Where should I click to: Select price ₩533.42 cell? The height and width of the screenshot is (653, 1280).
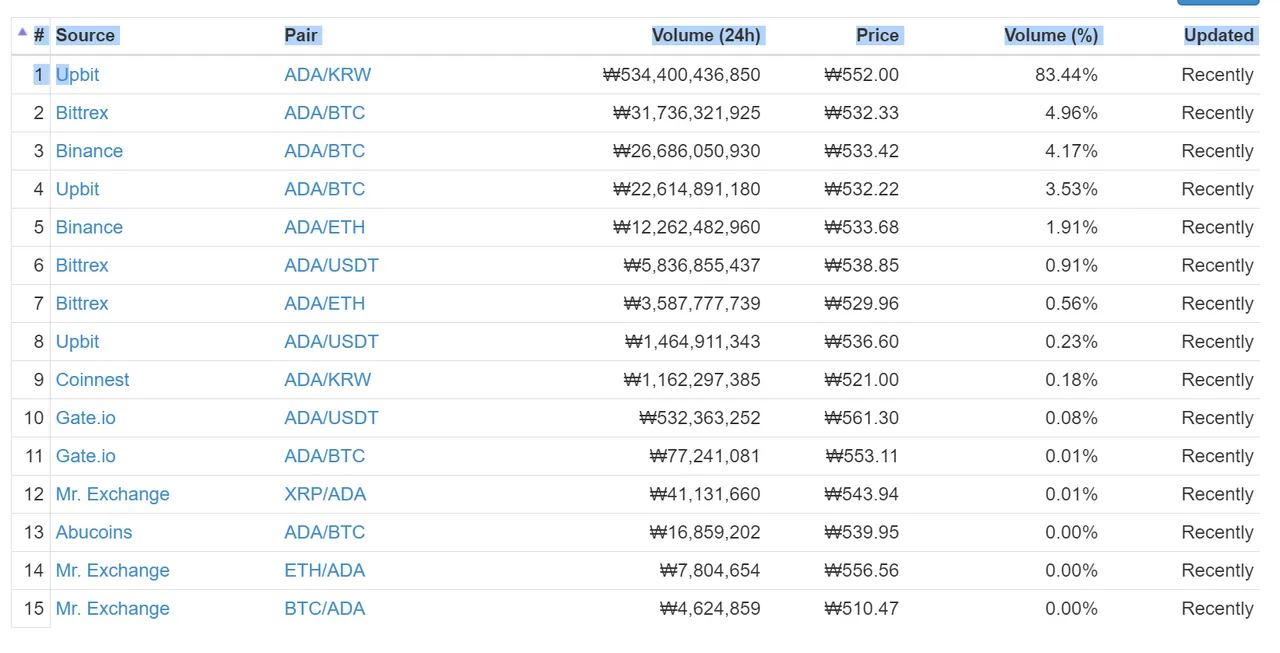click(x=861, y=151)
